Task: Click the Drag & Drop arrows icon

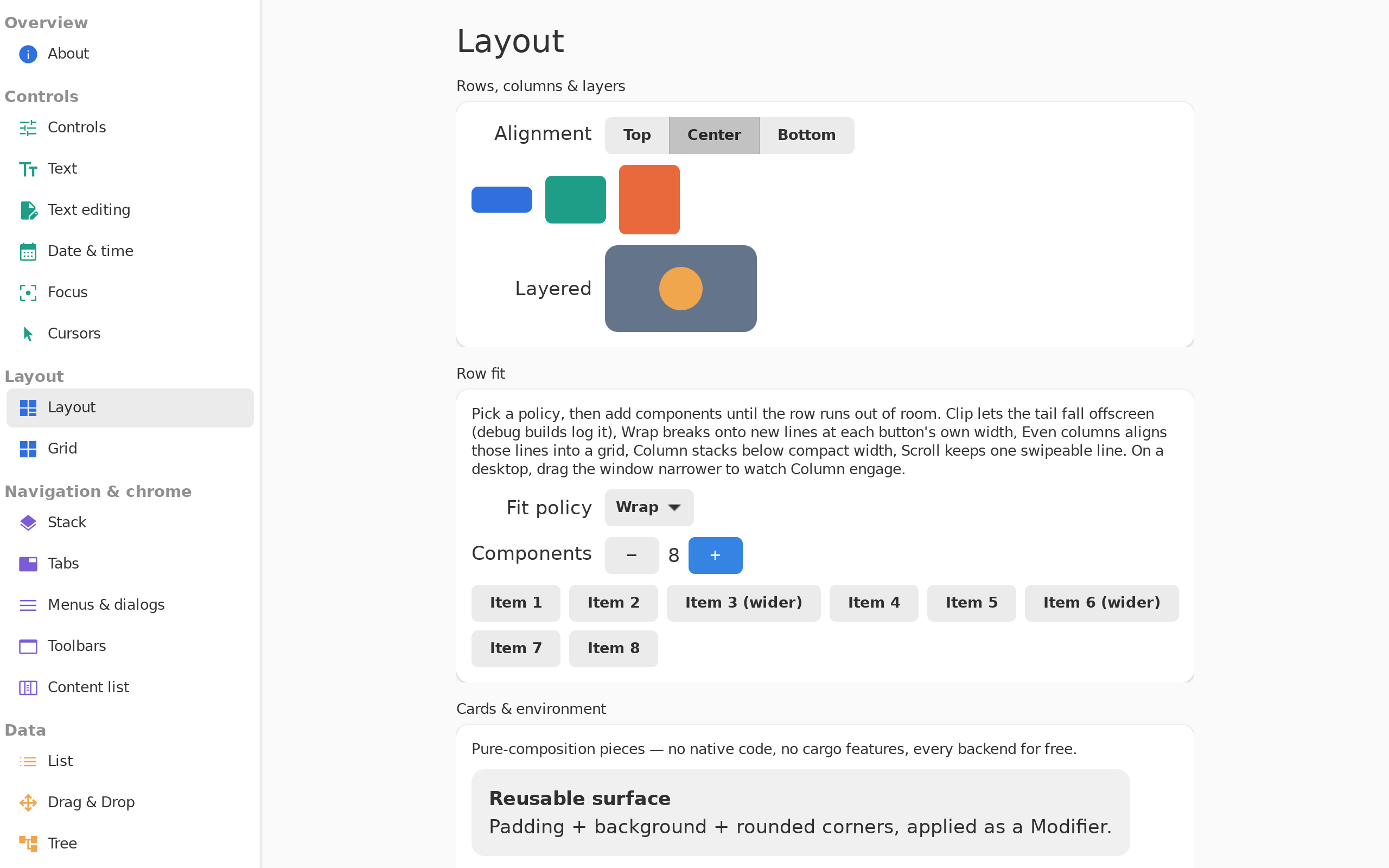Action: [28, 802]
